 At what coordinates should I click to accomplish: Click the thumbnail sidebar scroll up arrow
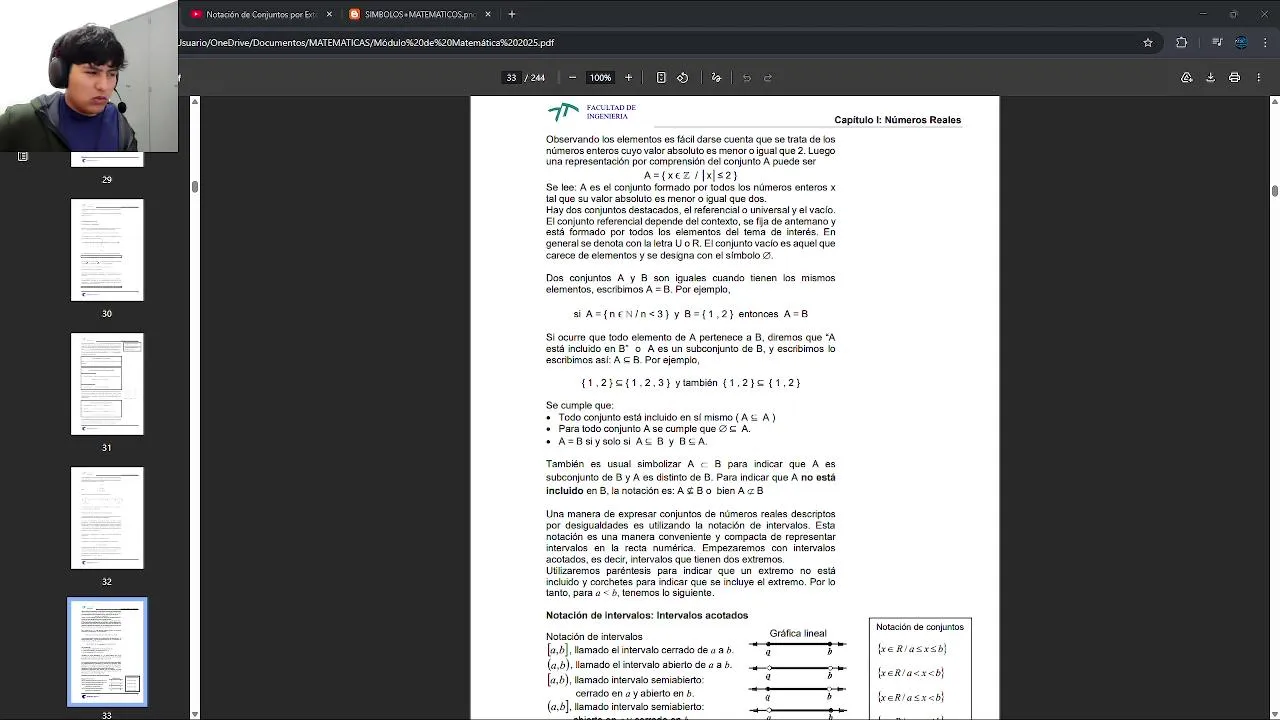click(195, 101)
